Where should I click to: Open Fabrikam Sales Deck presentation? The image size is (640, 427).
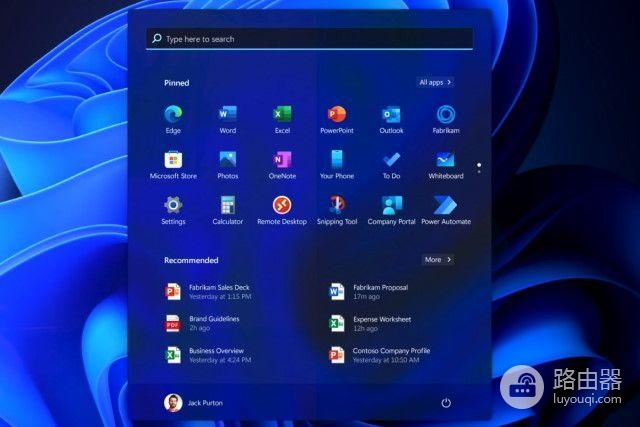[x=208, y=291]
